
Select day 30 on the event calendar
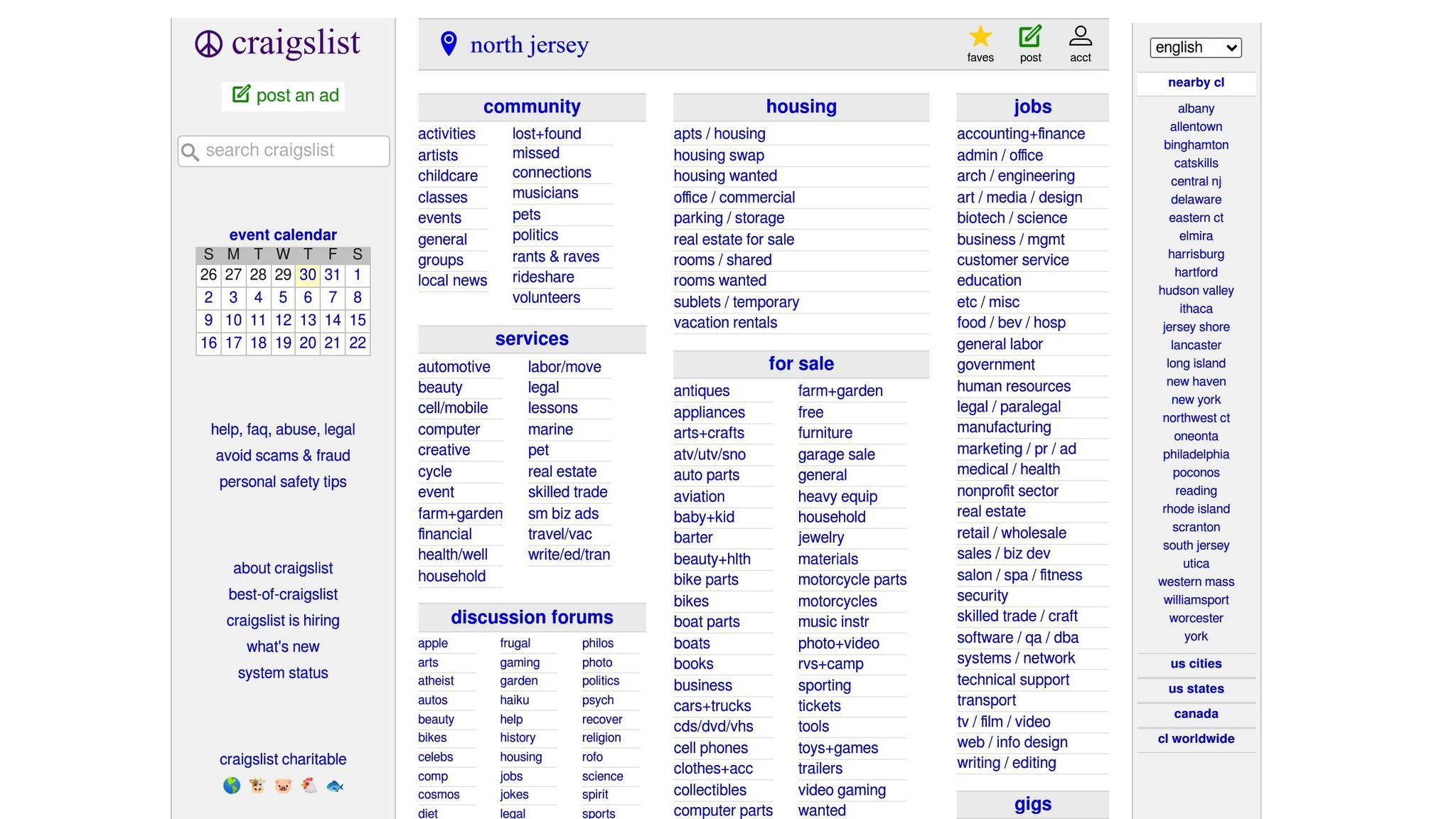(x=307, y=275)
